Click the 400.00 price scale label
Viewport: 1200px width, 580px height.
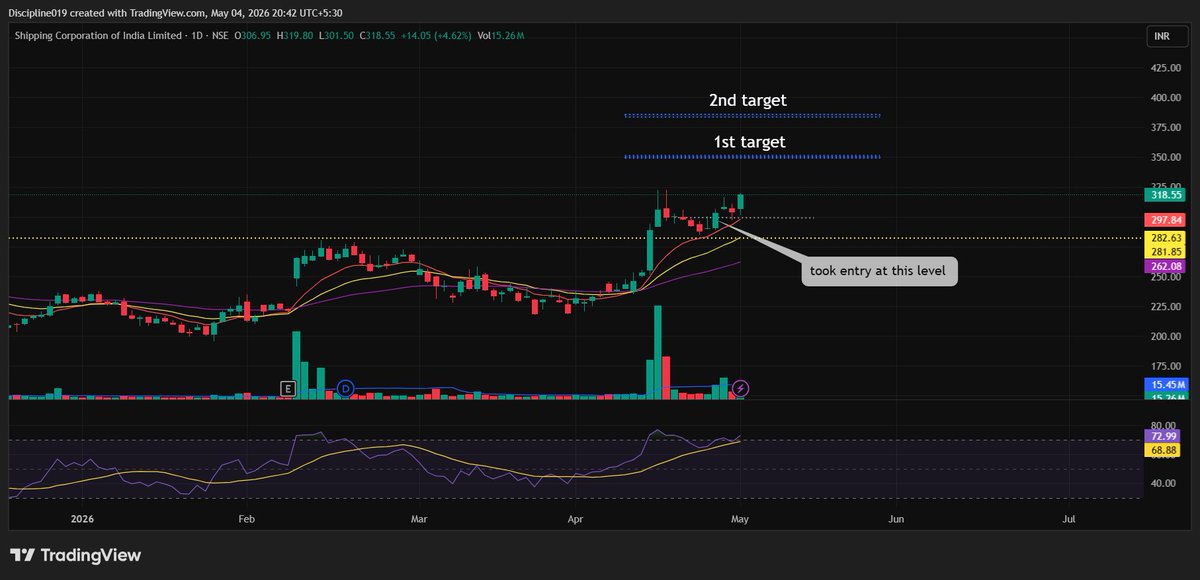(1165, 98)
